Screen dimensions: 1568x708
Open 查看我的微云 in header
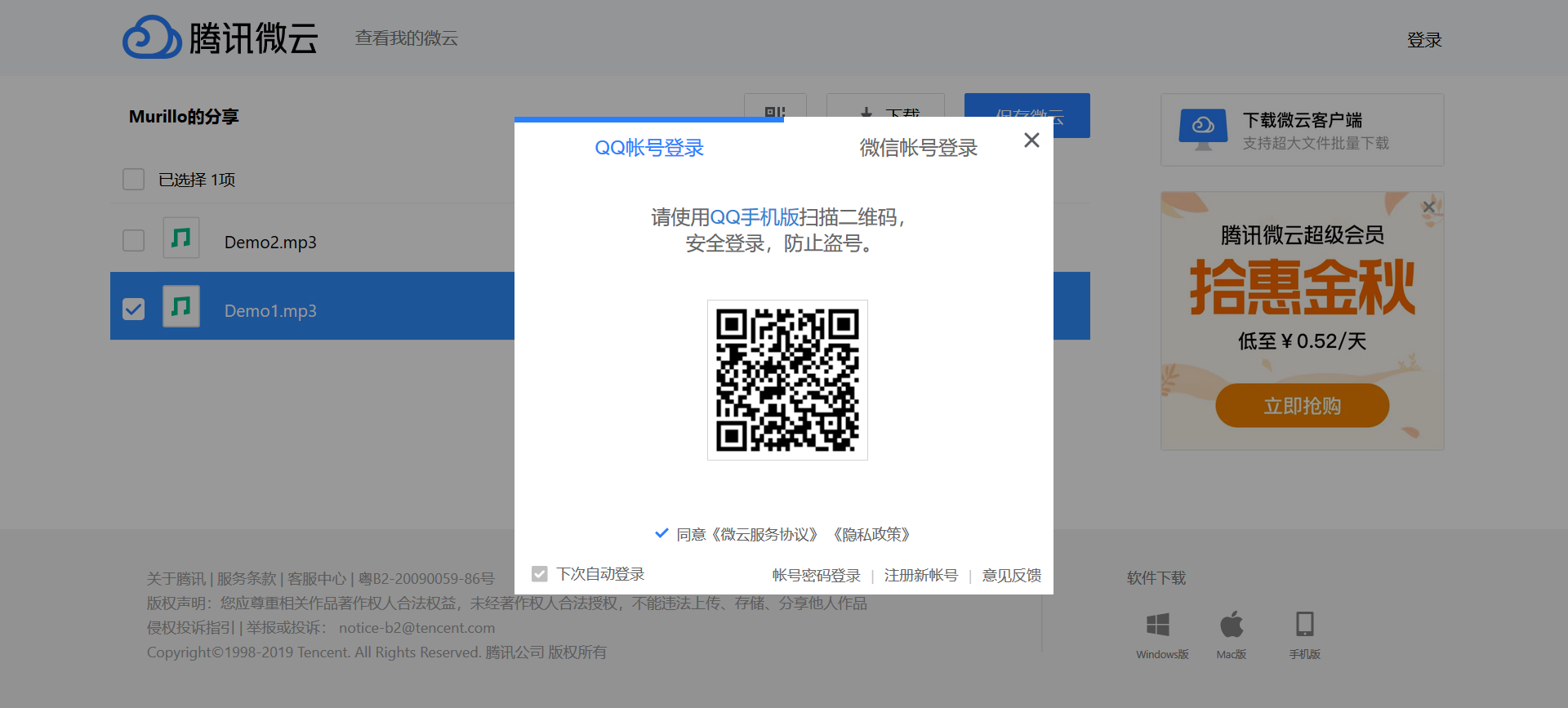click(407, 38)
